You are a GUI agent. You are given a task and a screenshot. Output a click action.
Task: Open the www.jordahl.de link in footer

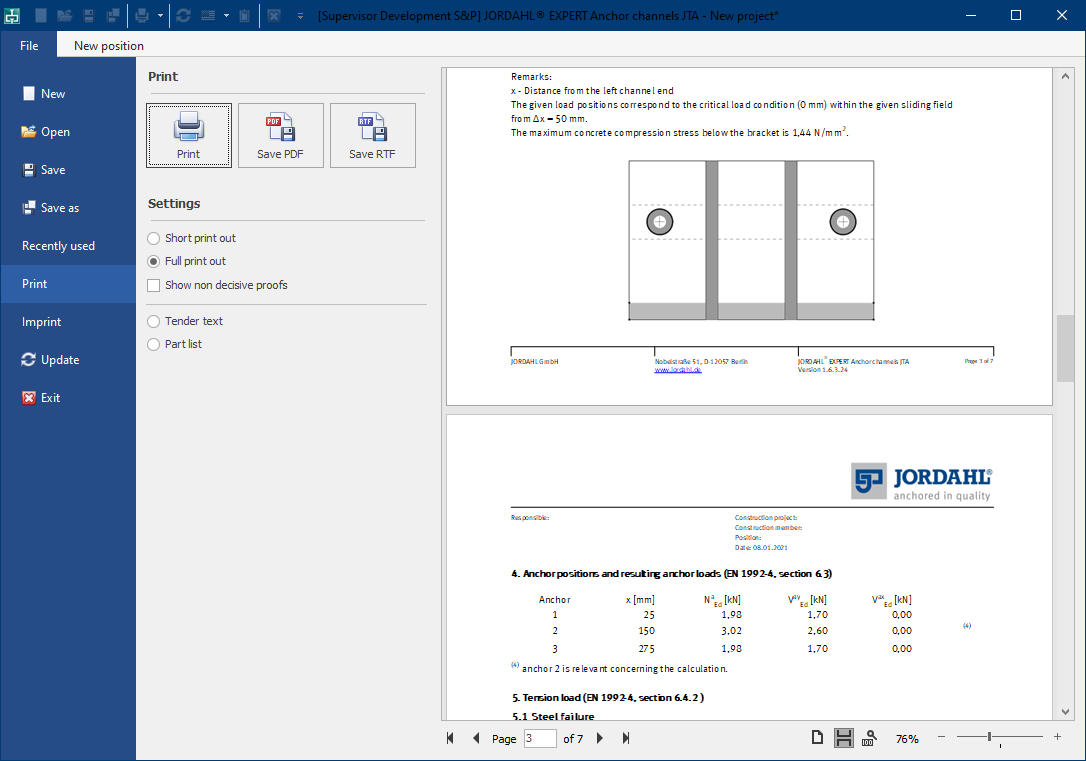pyautogui.click(x=678, y=370)
